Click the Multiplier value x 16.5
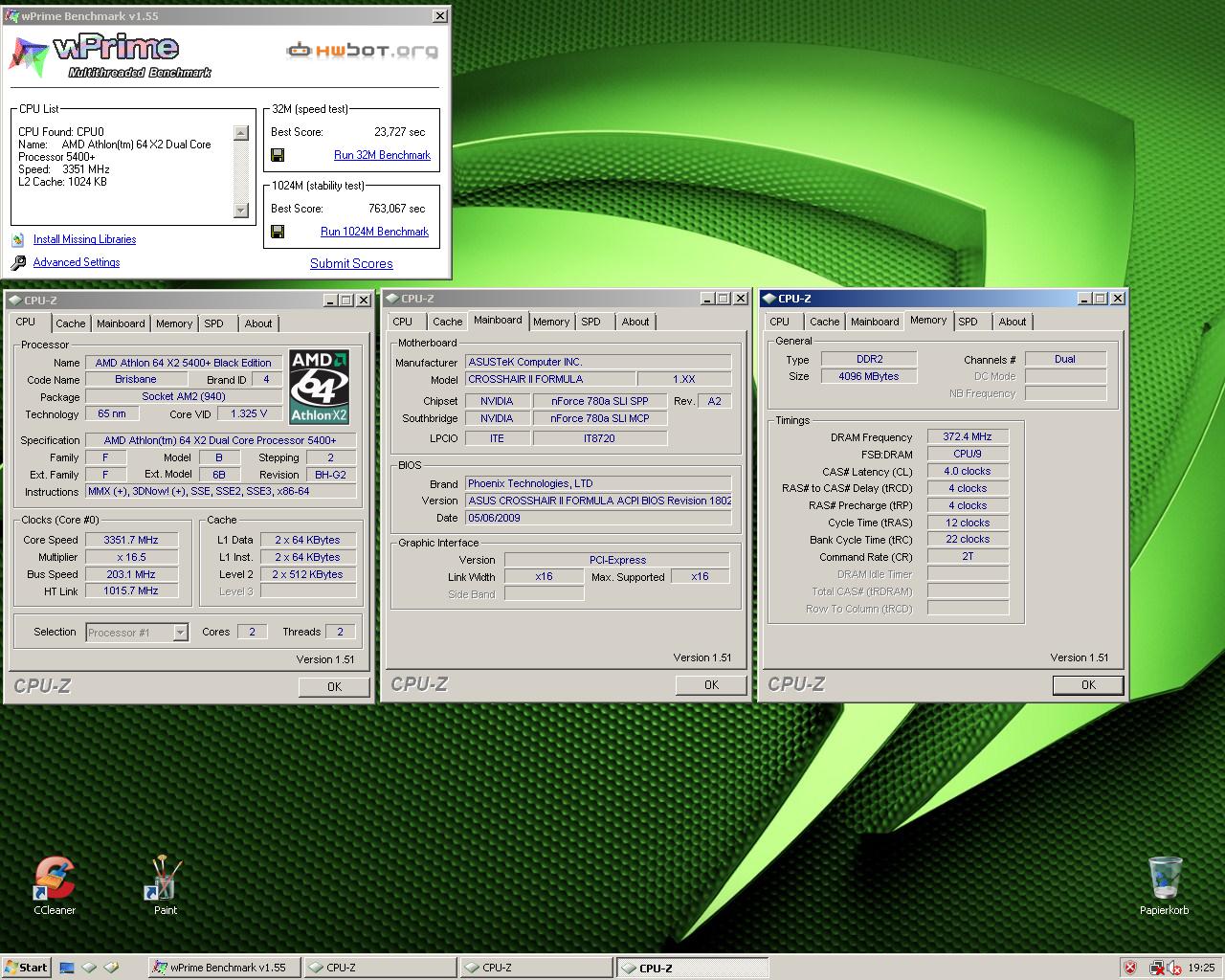 (x=131, y=557)
